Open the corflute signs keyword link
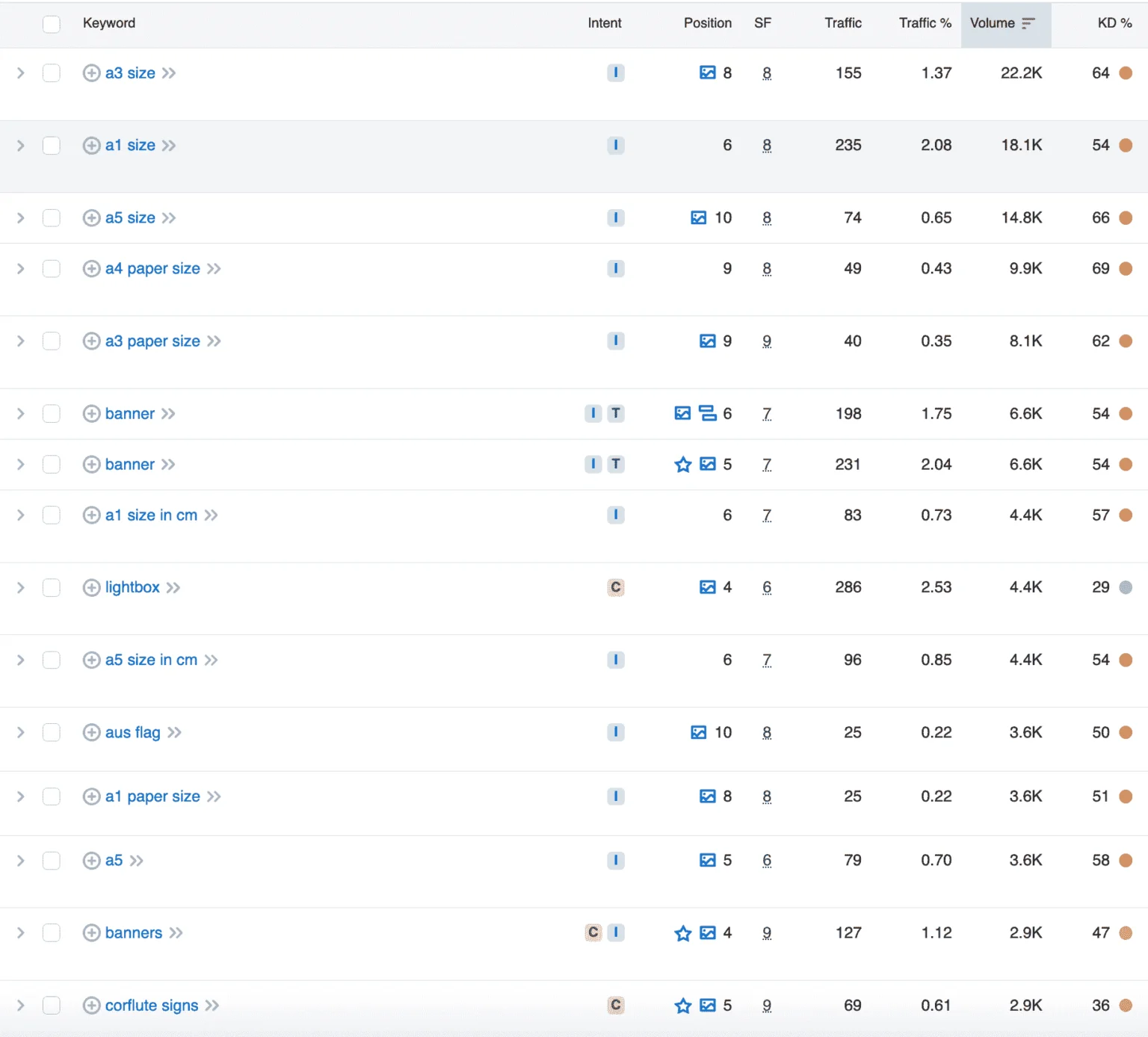The height and width of the screenshot is (1037, 1148). pos(152,1006)
